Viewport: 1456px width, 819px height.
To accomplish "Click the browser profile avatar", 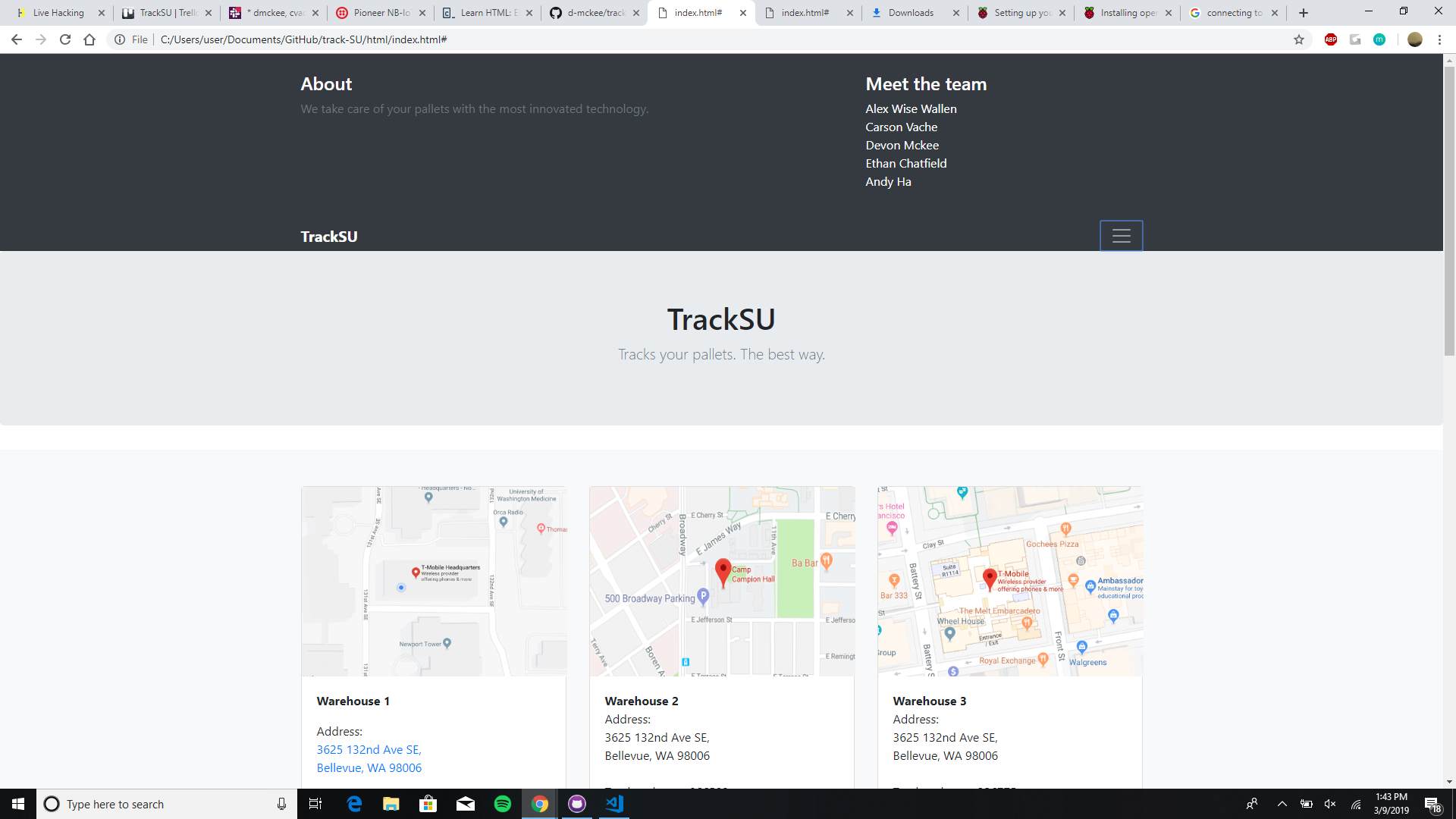I will [1414, 39].
